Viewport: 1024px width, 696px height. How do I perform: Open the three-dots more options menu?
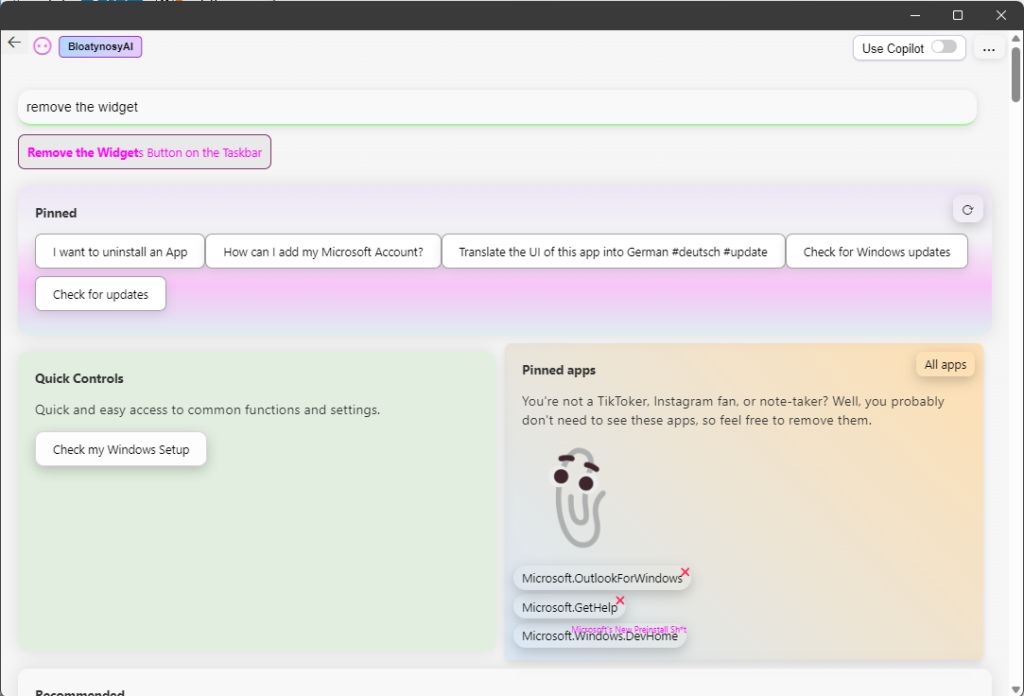(x=988, y=49)
